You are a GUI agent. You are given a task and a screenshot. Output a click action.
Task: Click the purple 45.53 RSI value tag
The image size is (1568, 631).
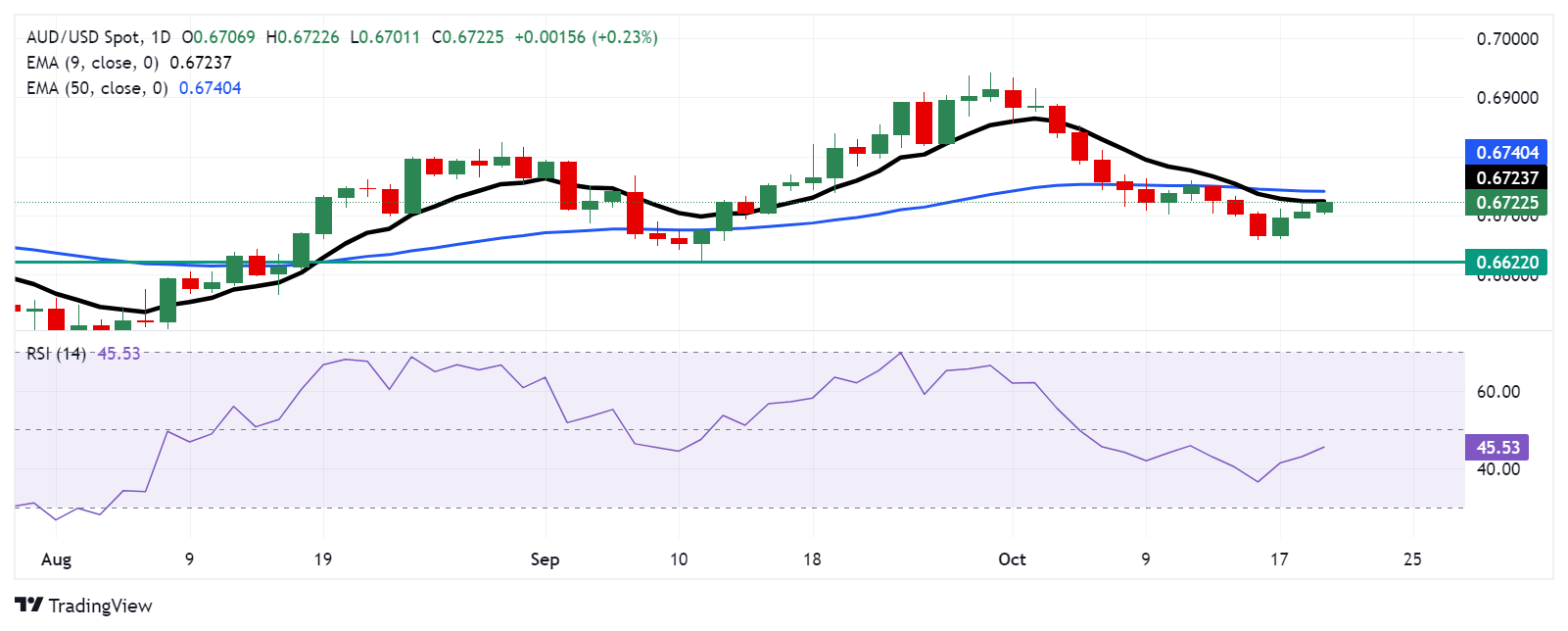coord(1497,448)
